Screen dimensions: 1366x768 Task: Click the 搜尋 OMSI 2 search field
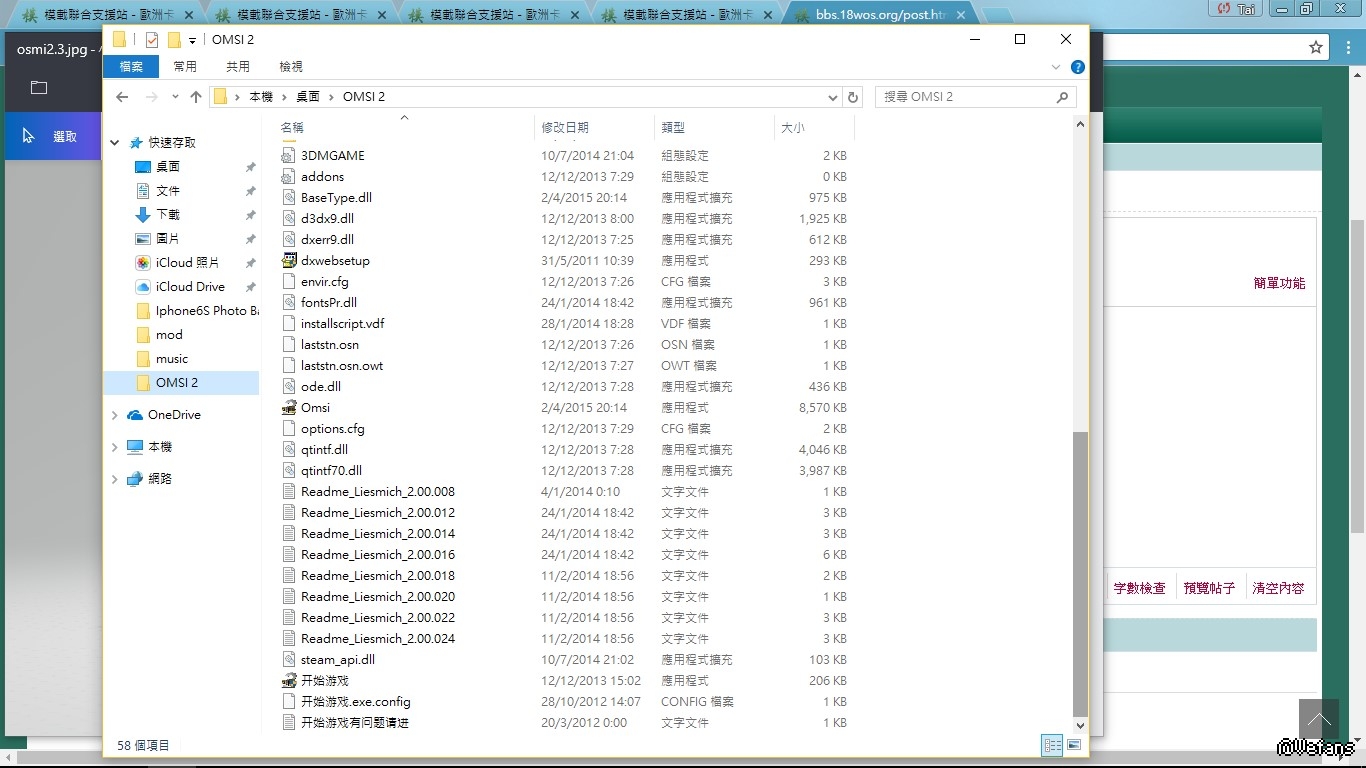[x=965, y=97]
